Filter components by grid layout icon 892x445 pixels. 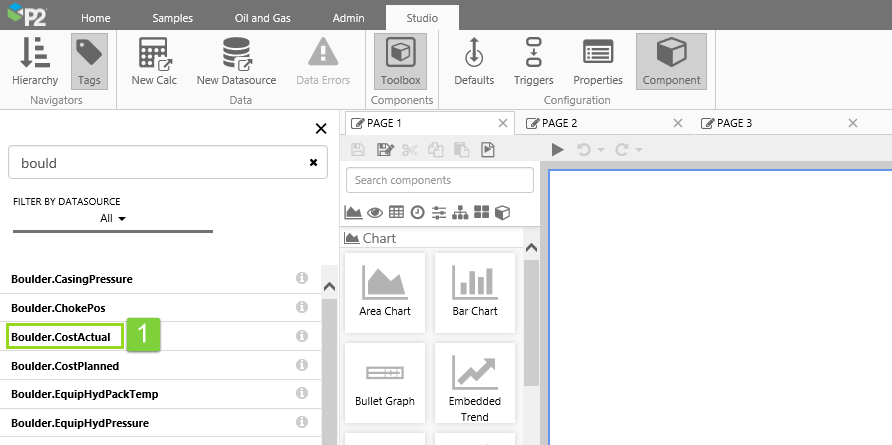481,212
